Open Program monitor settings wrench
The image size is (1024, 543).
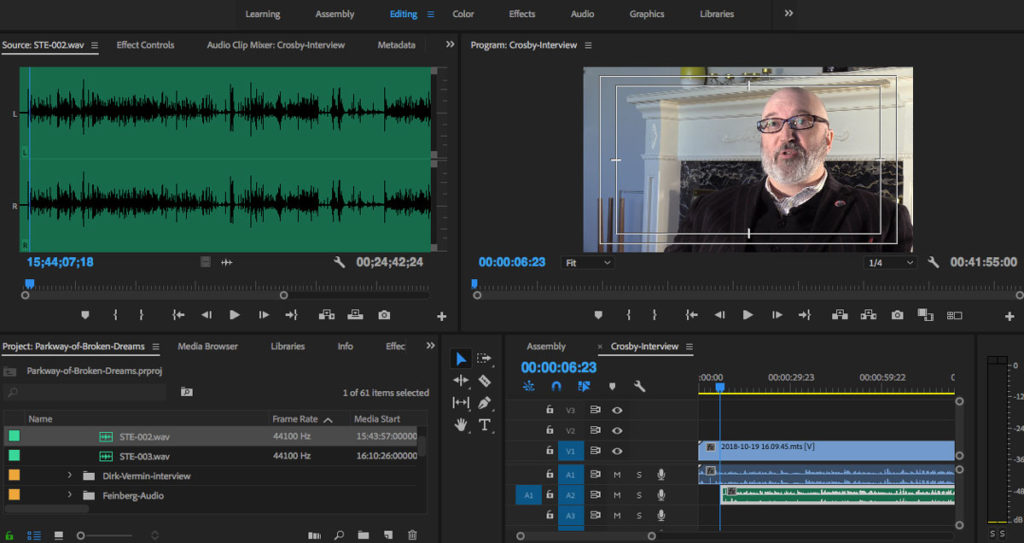coord(933,262)
